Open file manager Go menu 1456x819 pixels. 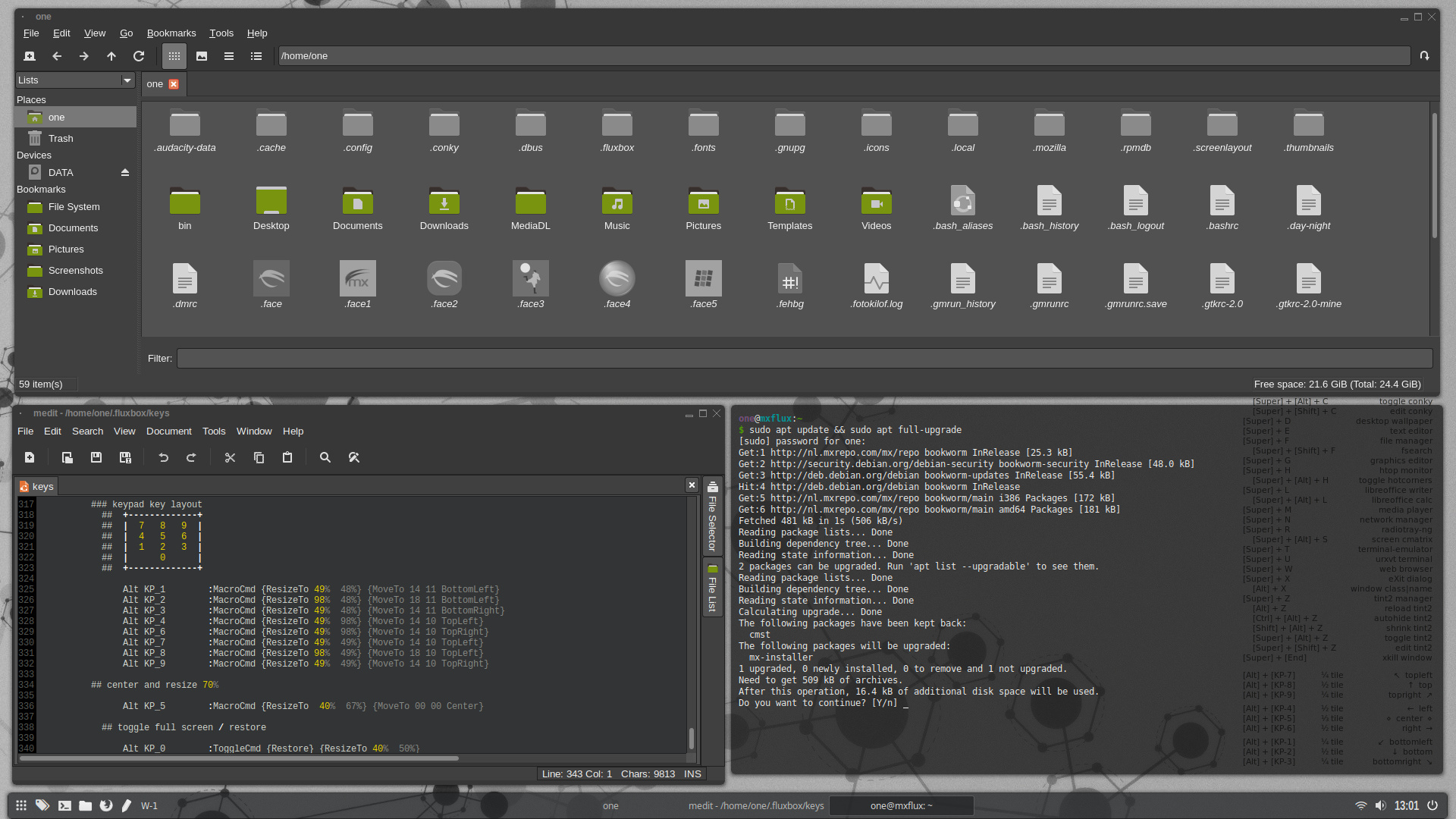pos(127,33)
